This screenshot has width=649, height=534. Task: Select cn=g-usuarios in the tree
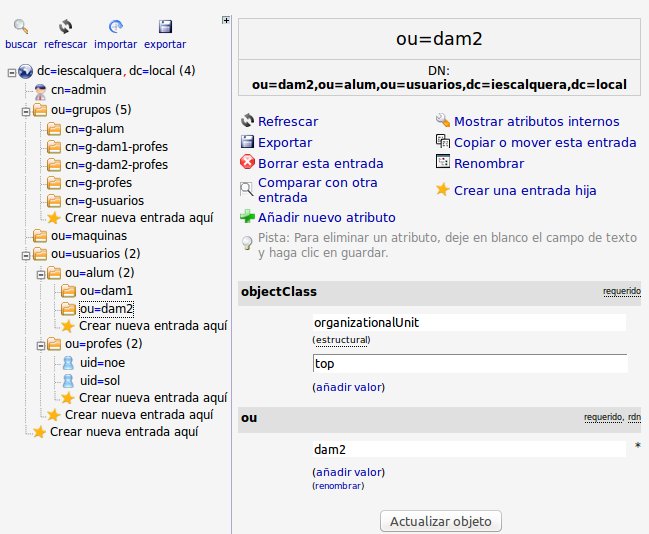tap(104, 201)
